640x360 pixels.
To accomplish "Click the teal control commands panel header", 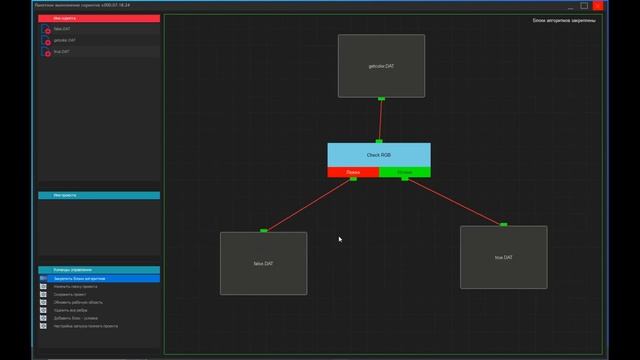I will point(99,270).
